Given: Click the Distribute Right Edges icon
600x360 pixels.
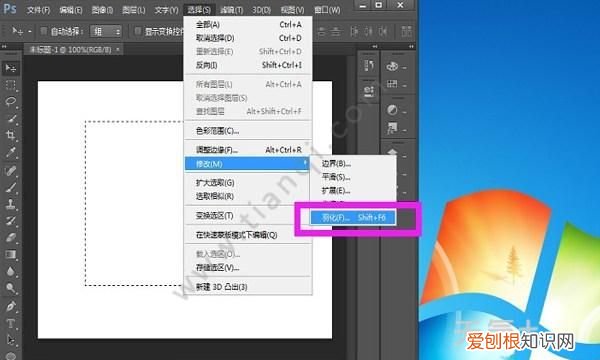Looking at the screenshot, I should click(384, 31).
